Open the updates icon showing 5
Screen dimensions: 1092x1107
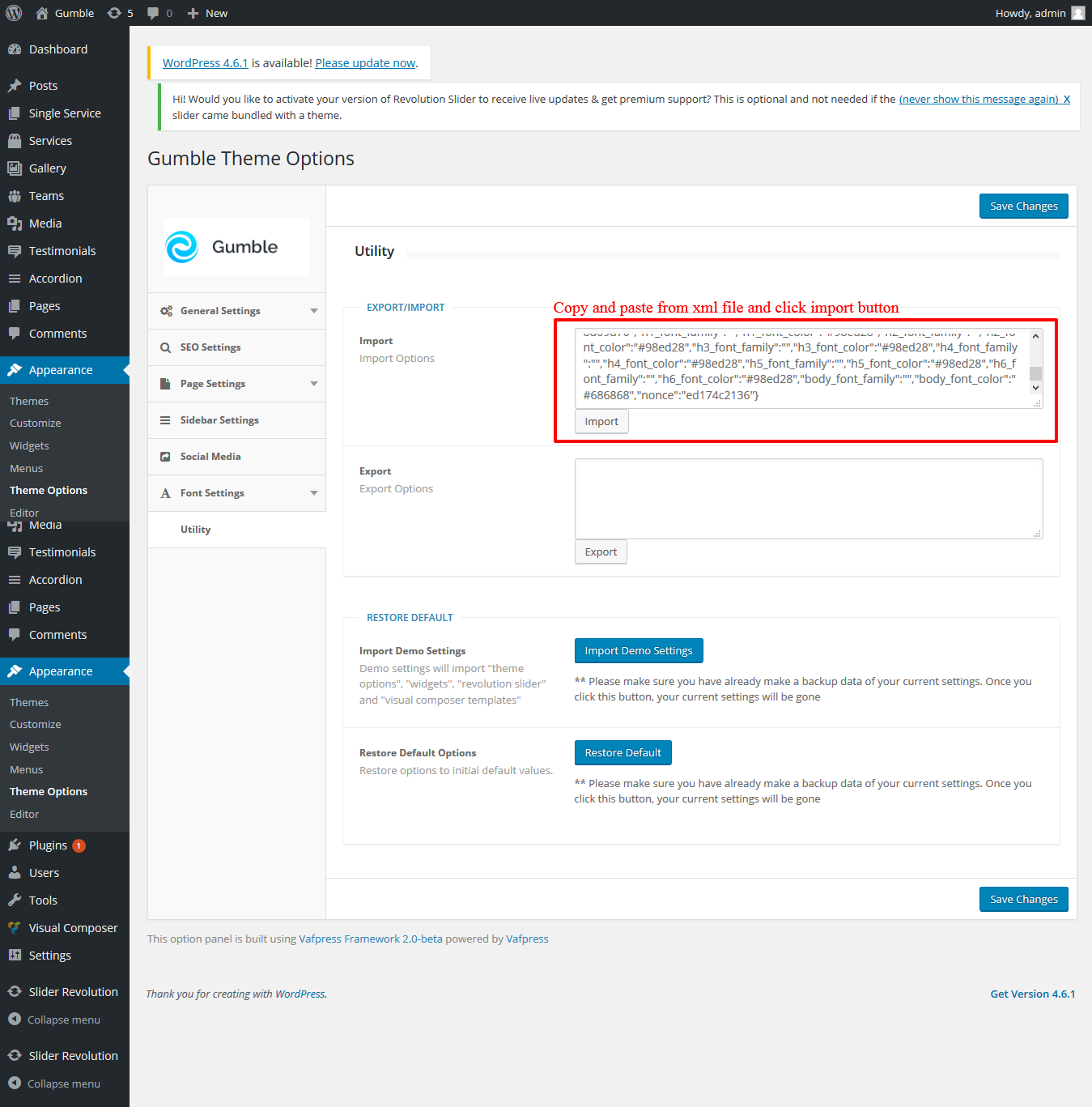pos(115,13)
